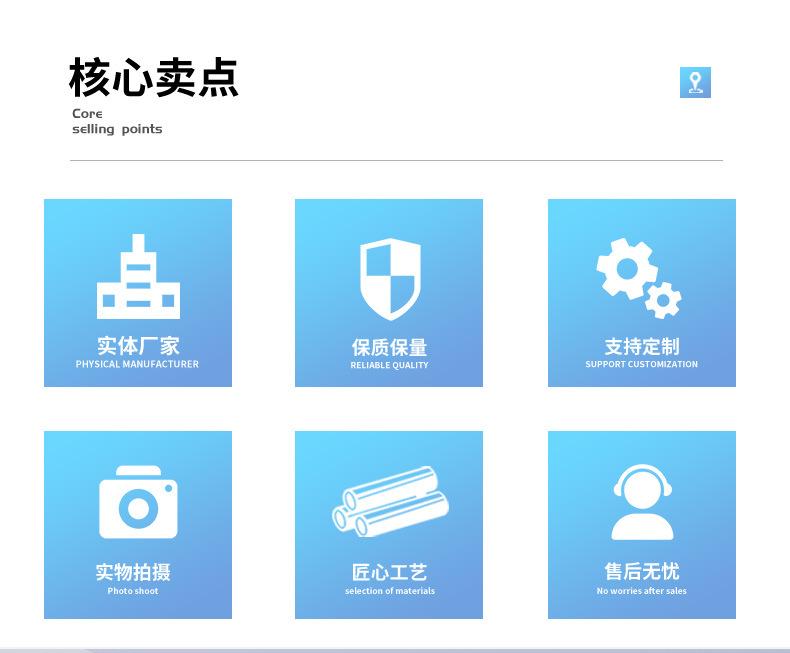Select the 售后无忧 label
The image size is (790, 653).
click(x=642, y=571)
